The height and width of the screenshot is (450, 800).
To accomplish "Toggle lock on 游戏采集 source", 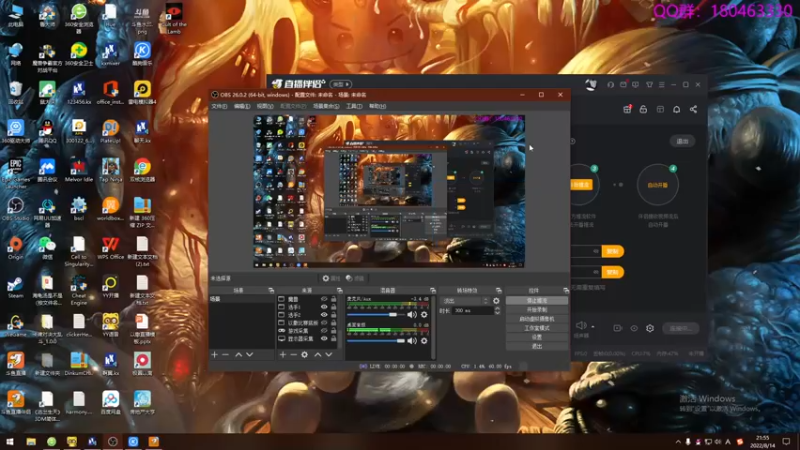I will pos(333,331).
